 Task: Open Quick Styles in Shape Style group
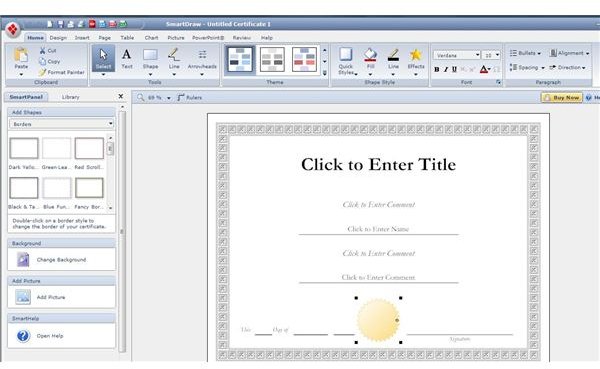pyautogui.click(x=346, y=60)
